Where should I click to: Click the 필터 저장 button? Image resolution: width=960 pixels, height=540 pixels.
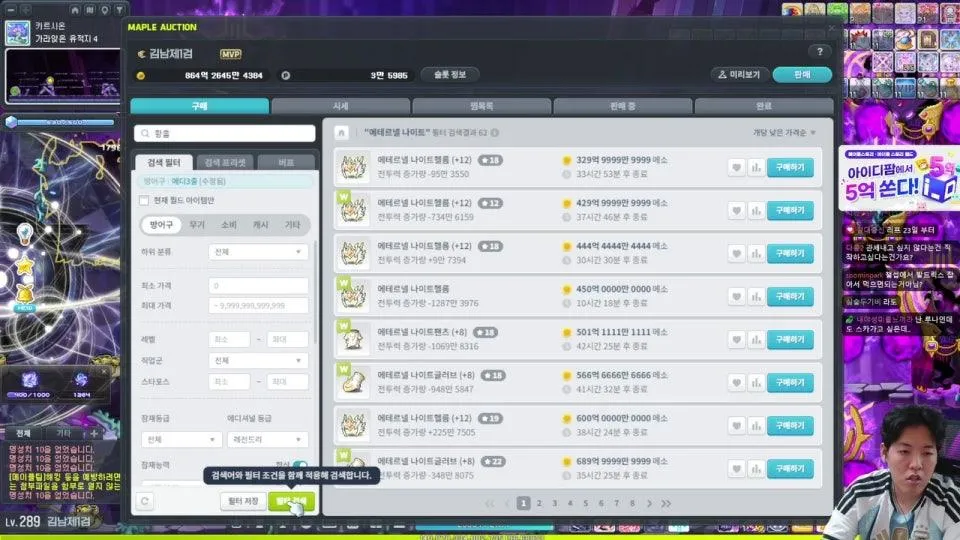[x=243, y=501]
